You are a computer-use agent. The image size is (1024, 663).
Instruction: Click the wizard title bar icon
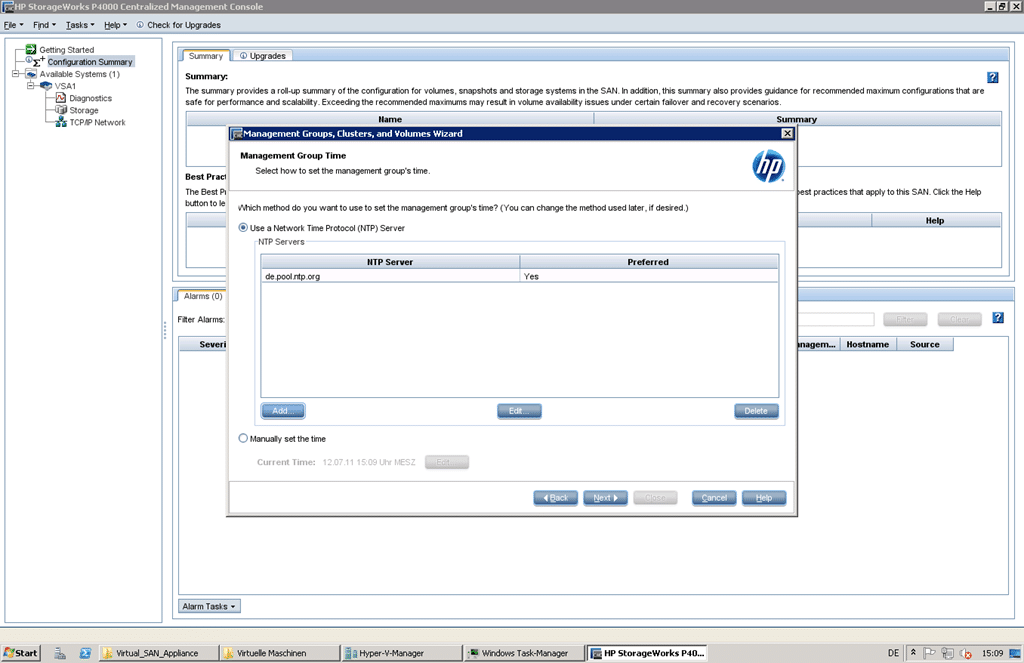(x=237, y=133)
